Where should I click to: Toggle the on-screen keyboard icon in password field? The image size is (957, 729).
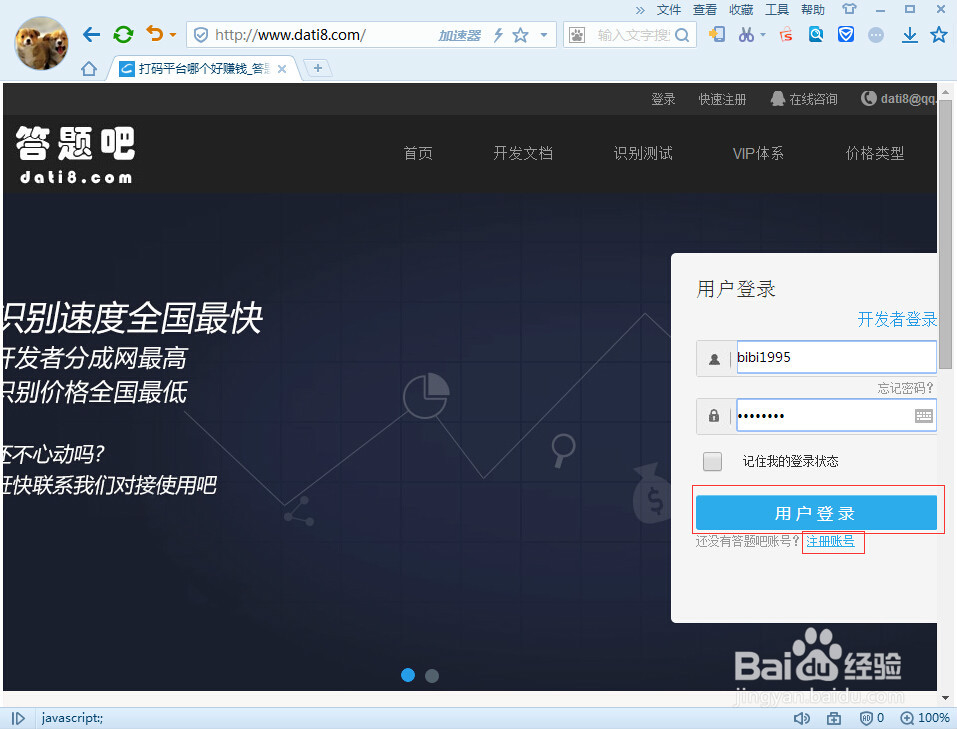[x=923, y=414]
